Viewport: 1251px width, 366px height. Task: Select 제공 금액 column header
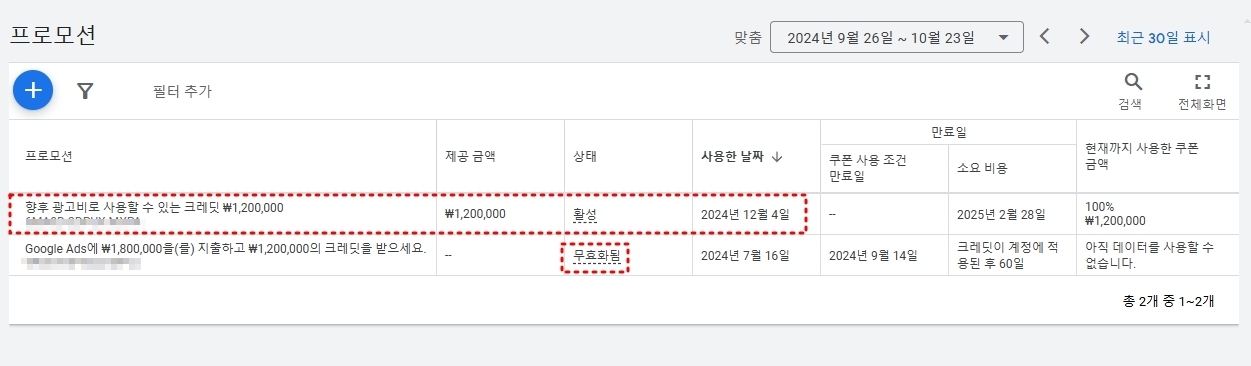click(470, 157)
